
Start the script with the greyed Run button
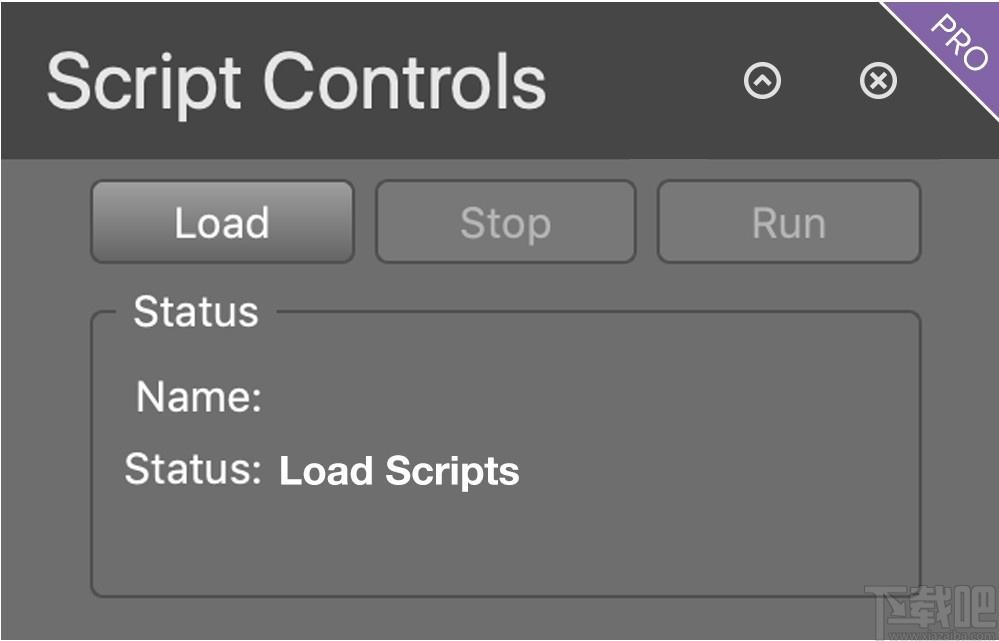pyautogui.click(x=789, y=222)
